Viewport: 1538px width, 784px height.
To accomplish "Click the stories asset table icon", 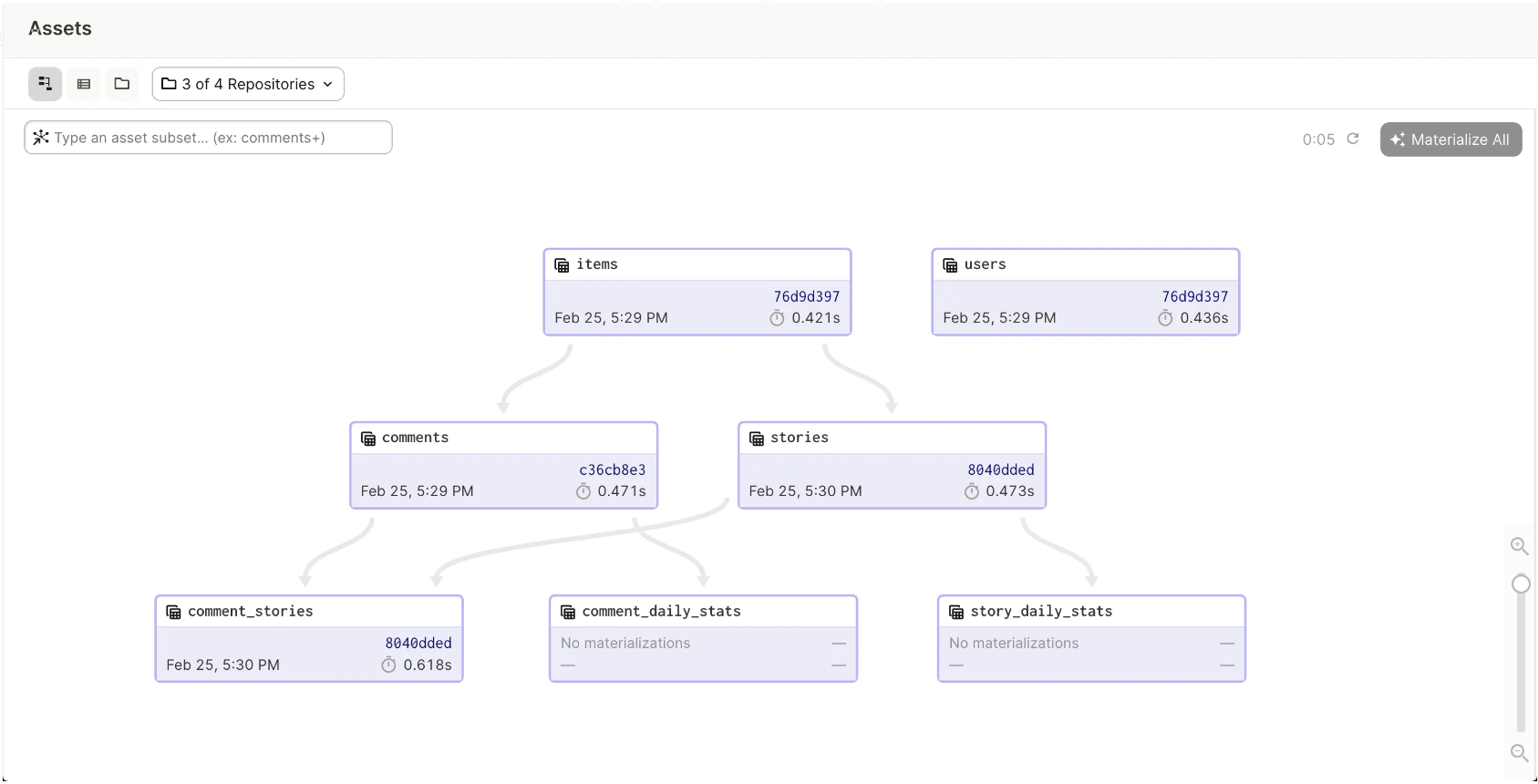I will click(x=757, y=438).
